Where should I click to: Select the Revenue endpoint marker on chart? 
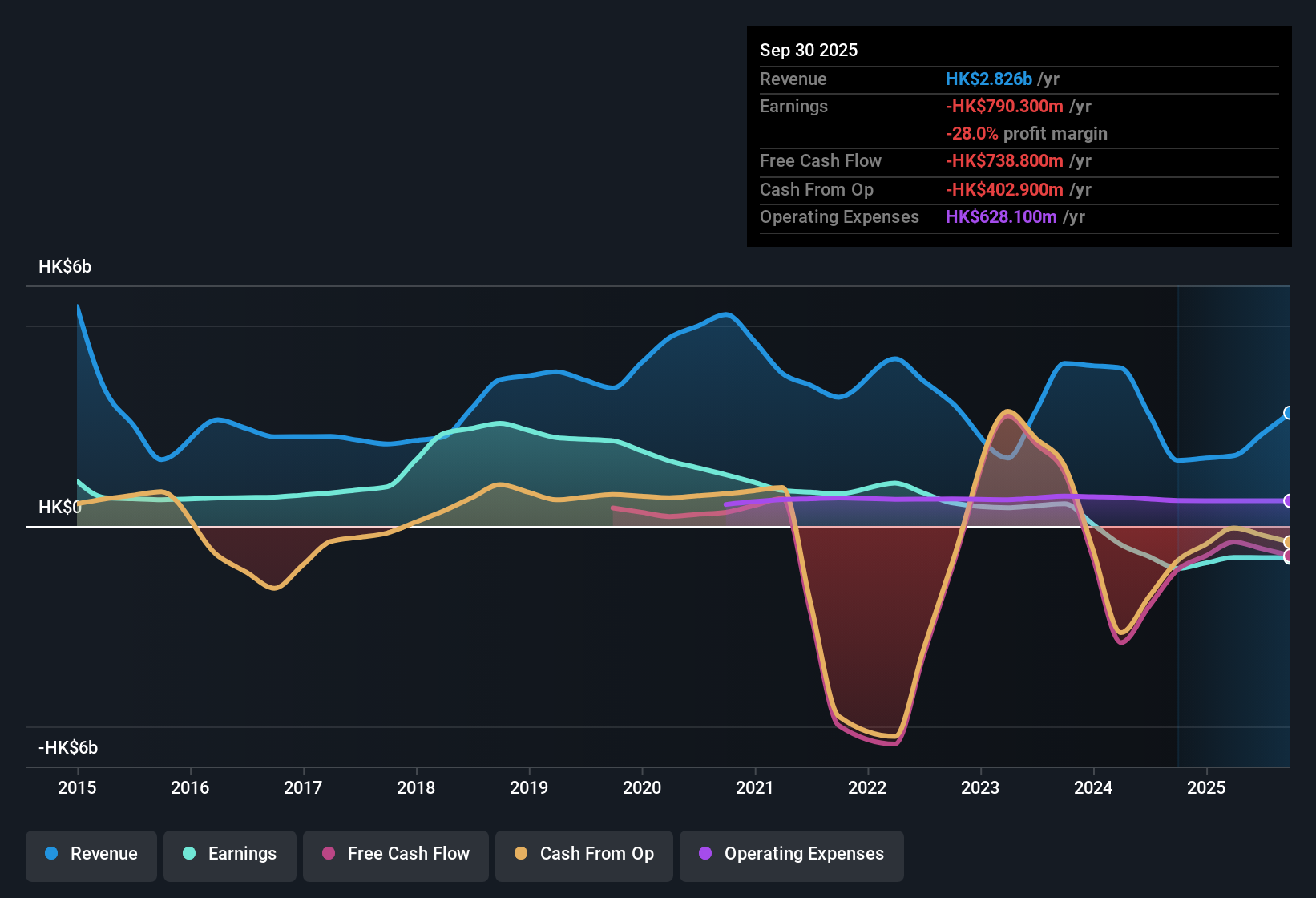coord(1289,414)
